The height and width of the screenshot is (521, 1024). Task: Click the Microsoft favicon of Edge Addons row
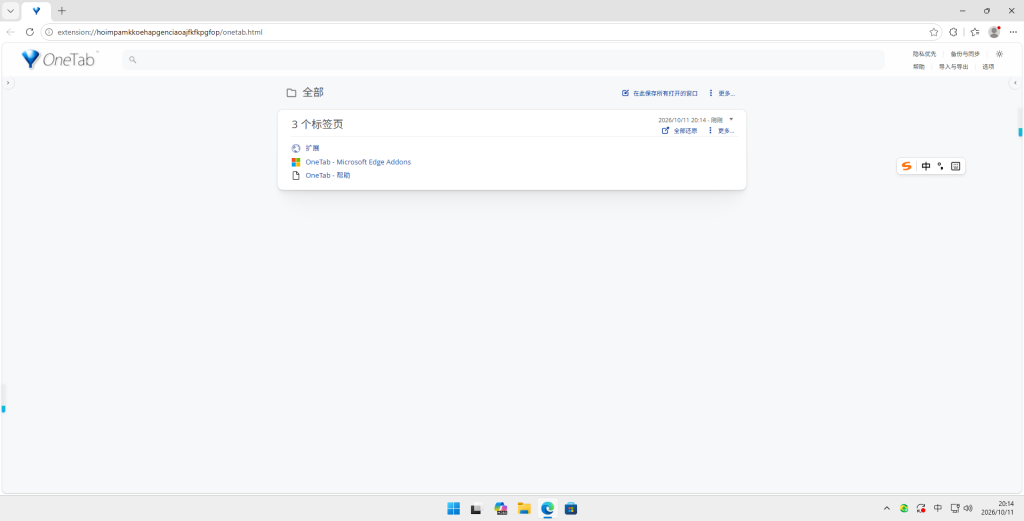point(296,162)
